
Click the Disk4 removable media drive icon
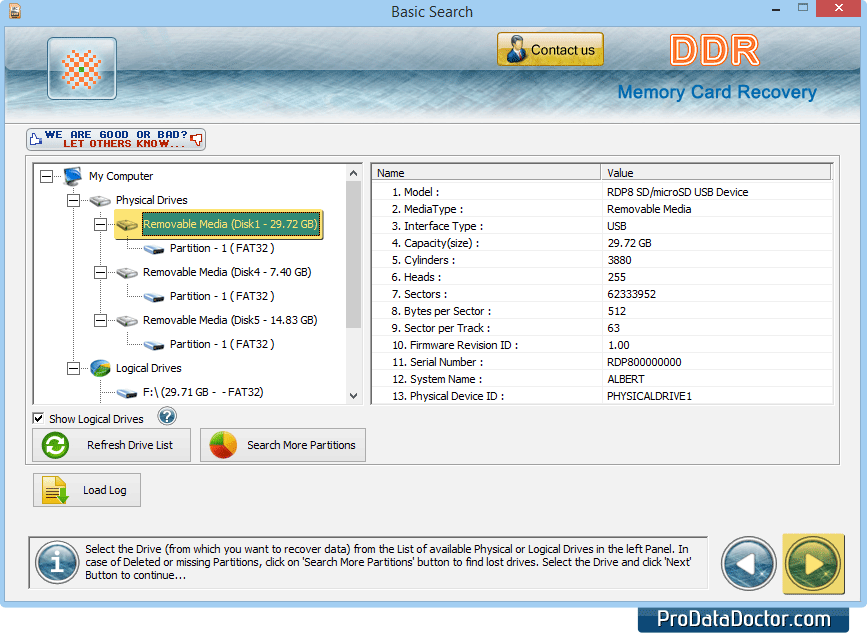(x=127, y=273)
